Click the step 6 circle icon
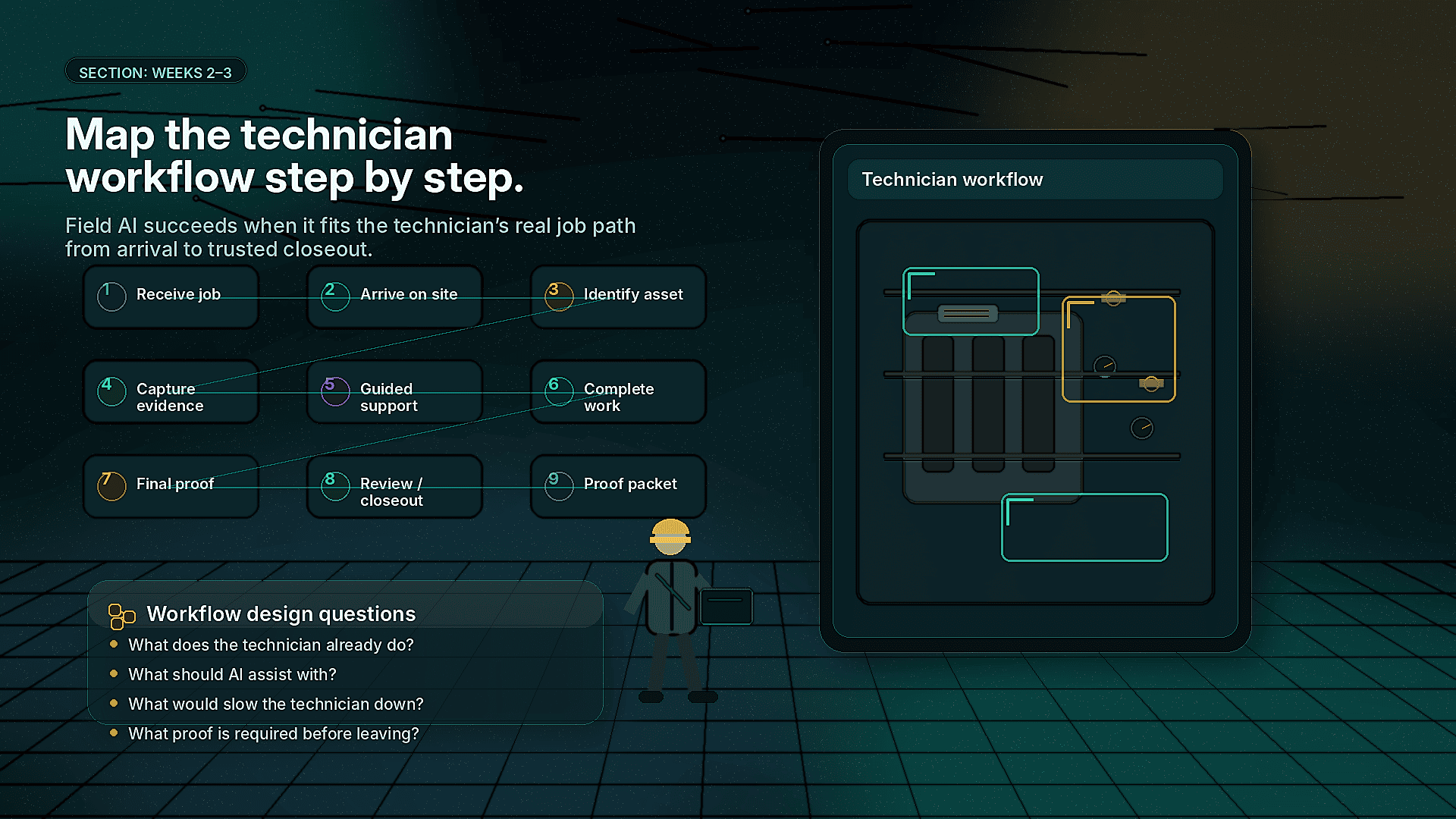 pyautogui.click(x=559, y=391)
